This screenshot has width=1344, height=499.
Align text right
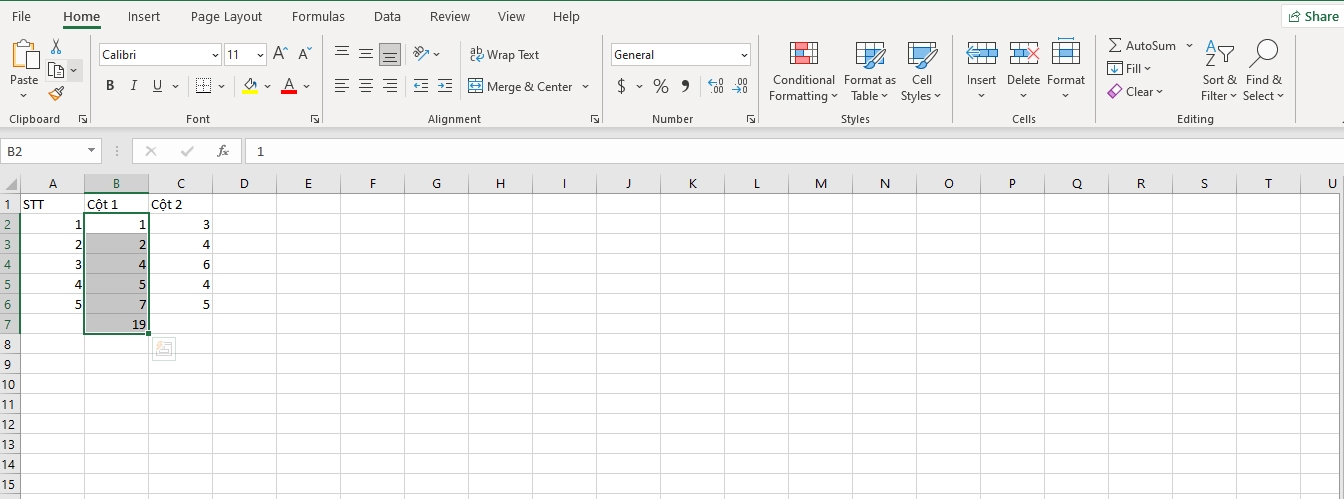[390, 86]
